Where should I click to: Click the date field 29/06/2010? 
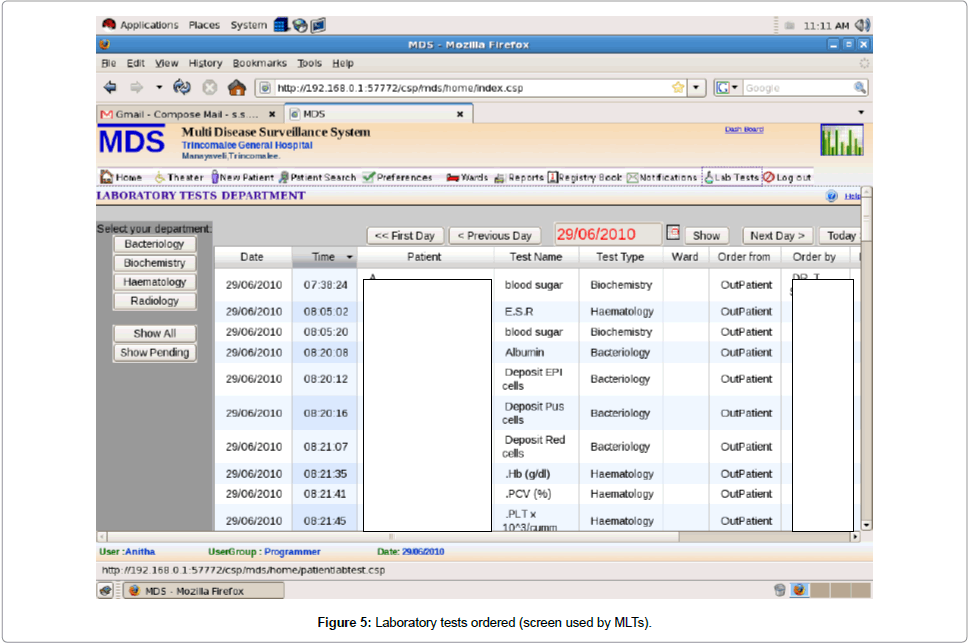[607, 234]
